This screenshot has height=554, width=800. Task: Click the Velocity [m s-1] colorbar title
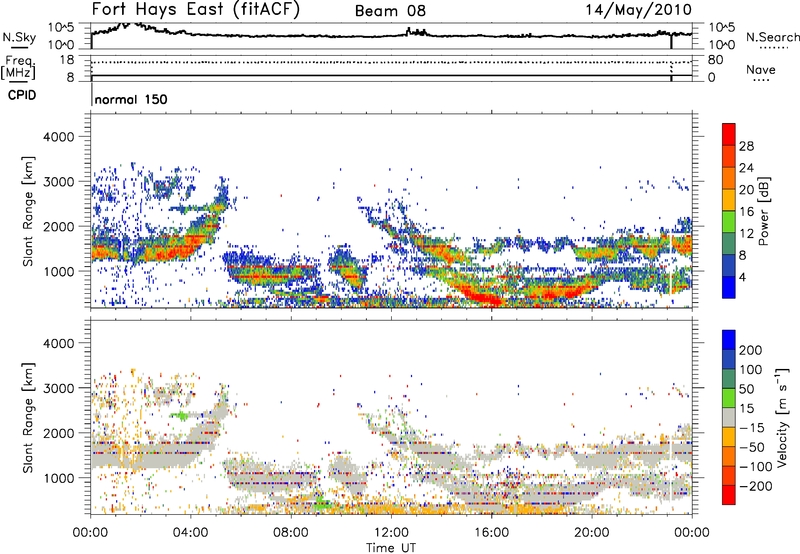782,417
